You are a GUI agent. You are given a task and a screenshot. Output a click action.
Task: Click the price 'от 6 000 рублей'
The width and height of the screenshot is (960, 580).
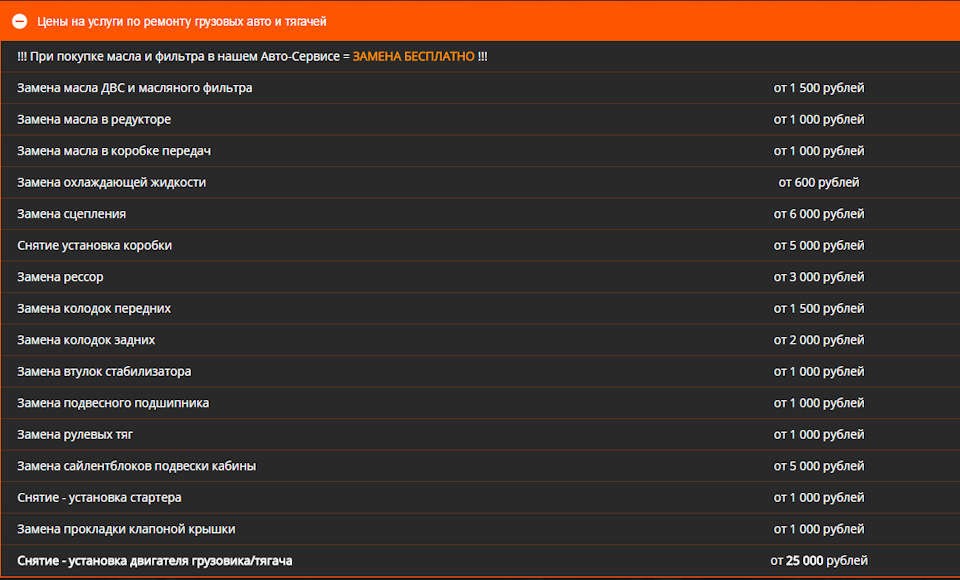pos(819,214)
